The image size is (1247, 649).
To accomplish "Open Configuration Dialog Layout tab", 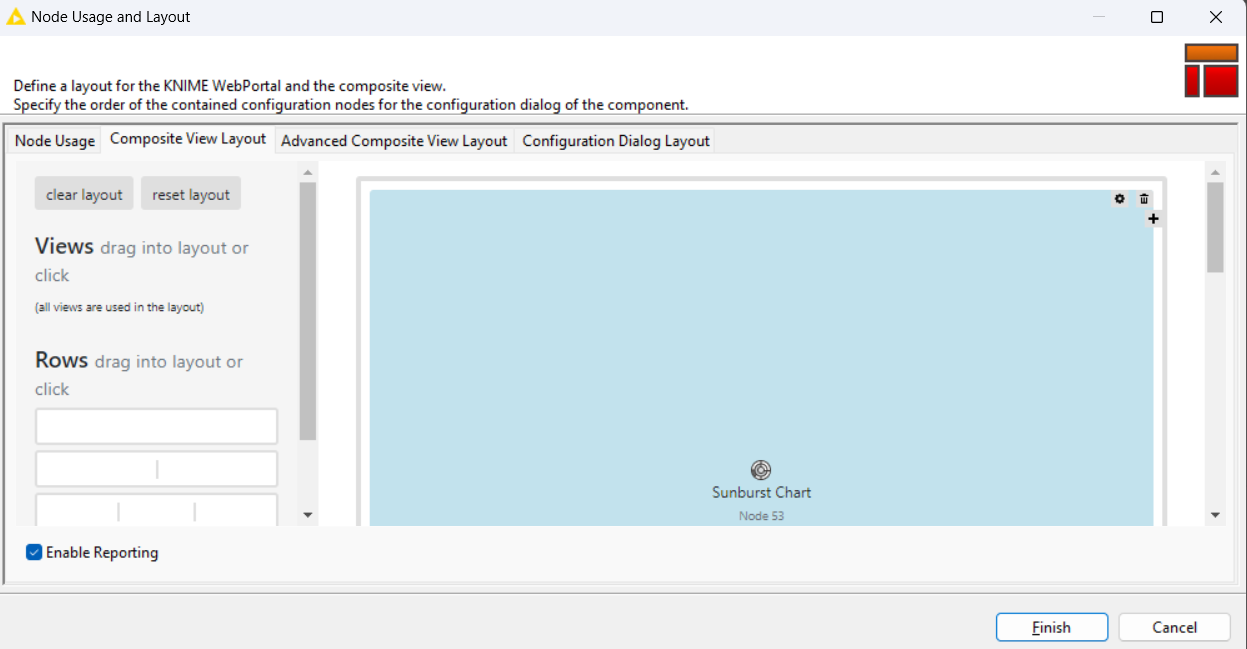I will [x=615, y=141].
